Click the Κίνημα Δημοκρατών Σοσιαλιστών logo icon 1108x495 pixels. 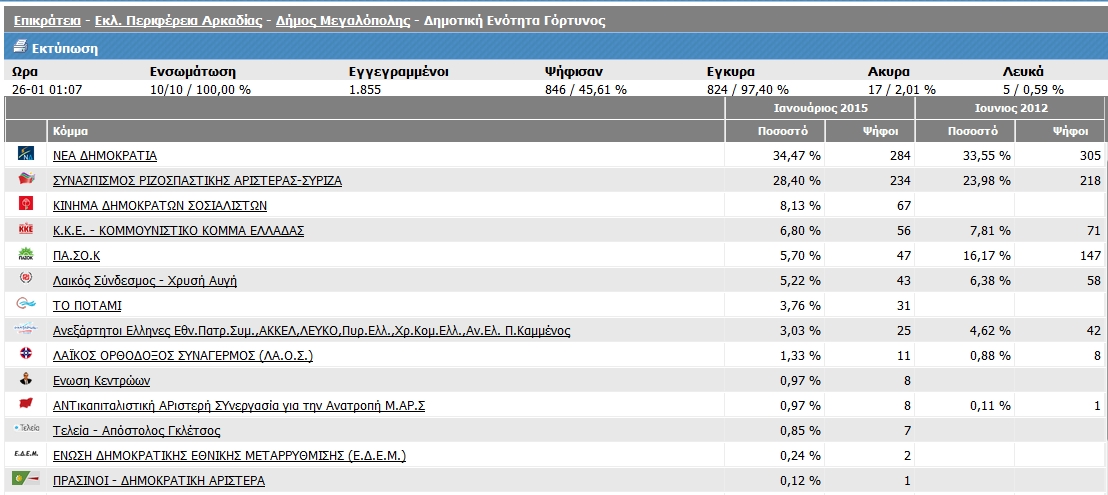pos(27,205)
